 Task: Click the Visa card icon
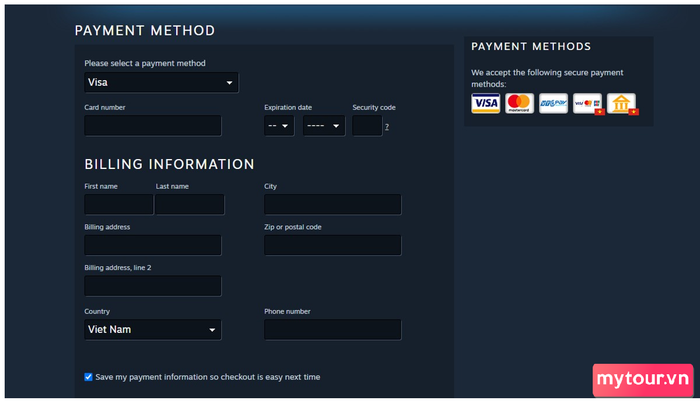click(x=485, y=103)
